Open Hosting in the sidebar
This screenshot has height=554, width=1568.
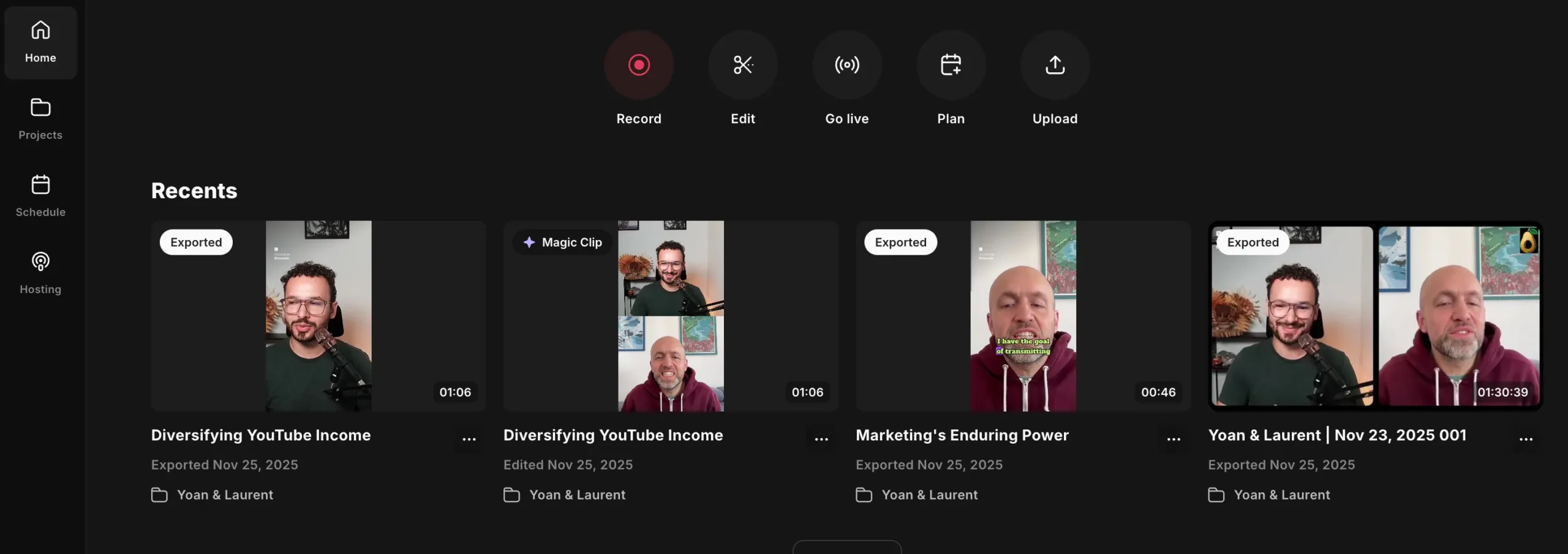pos(40,273)
